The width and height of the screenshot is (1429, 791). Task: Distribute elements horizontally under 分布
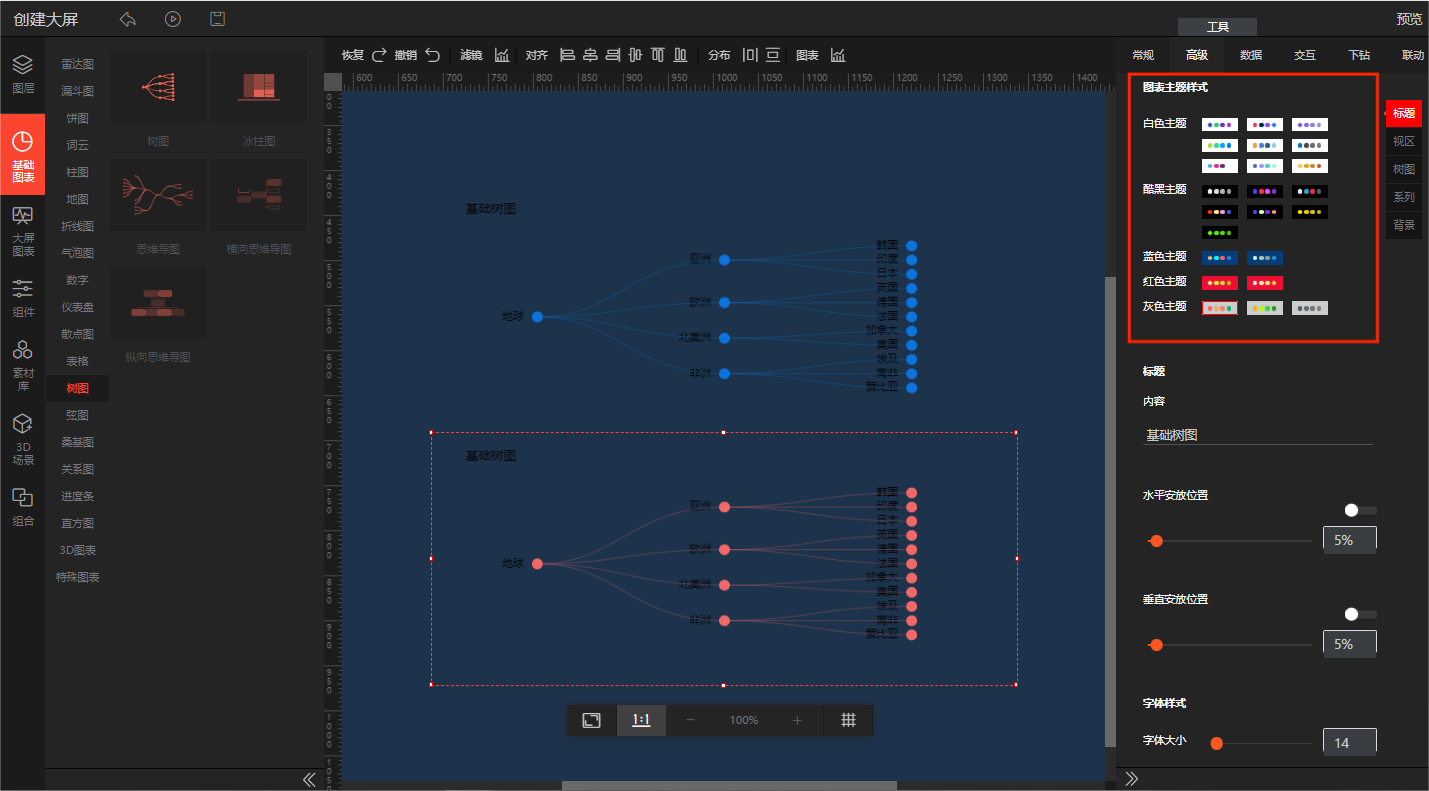pyautogui.click(x=750, y=55)
